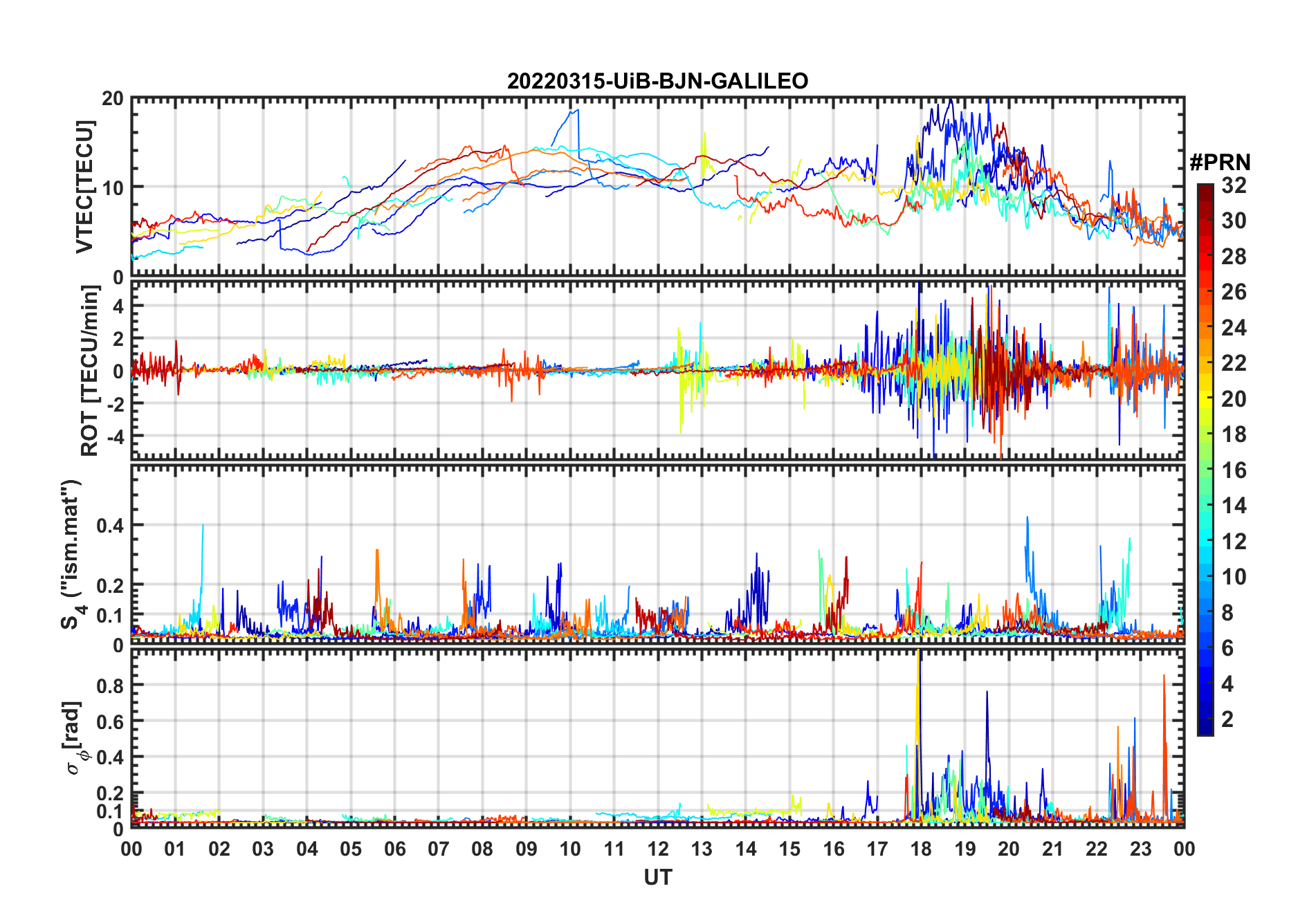Click UT axis tick label 23
1316x920 pixels.
point(1140,849)
